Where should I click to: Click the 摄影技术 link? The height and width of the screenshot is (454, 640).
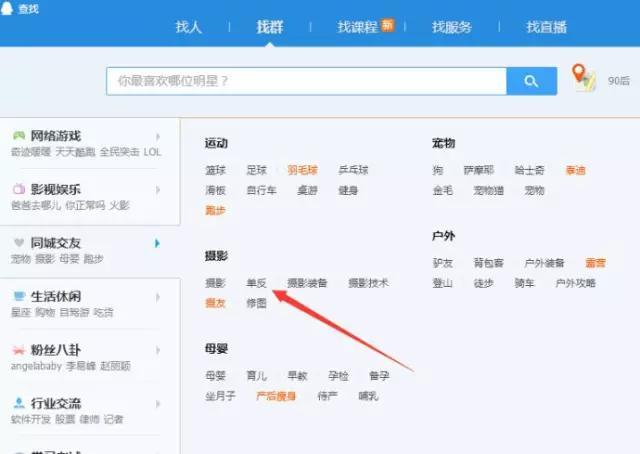tap(369, 283)
